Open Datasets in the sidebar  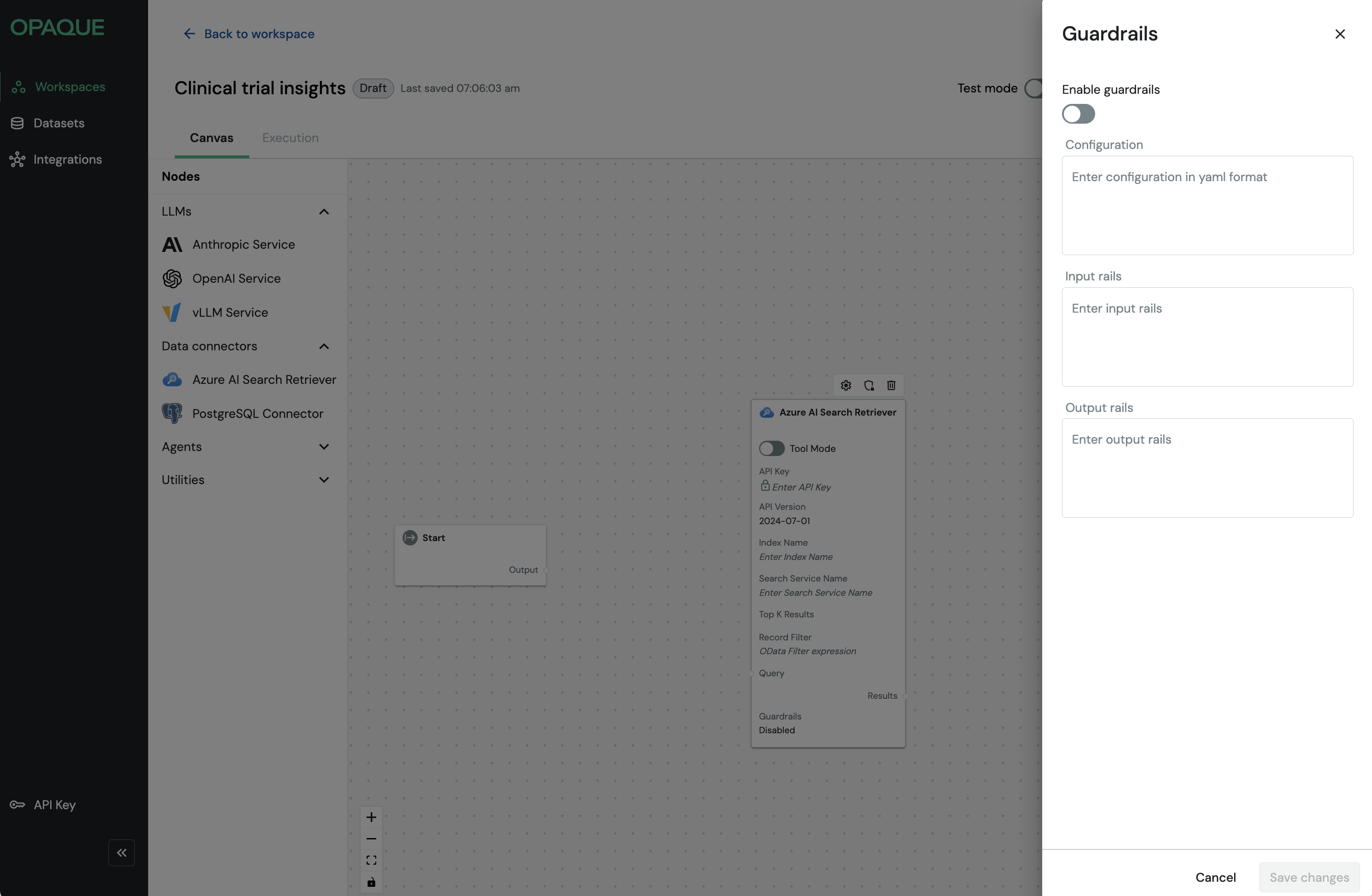point(59,123)
